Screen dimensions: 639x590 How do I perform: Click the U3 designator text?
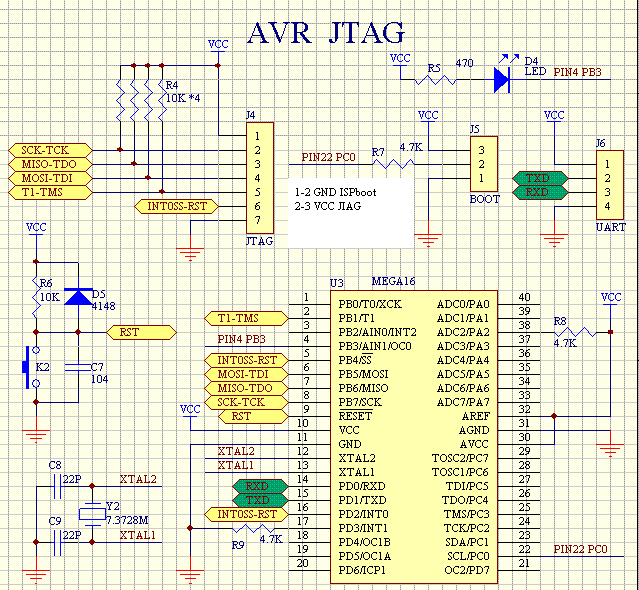point(337,283)
